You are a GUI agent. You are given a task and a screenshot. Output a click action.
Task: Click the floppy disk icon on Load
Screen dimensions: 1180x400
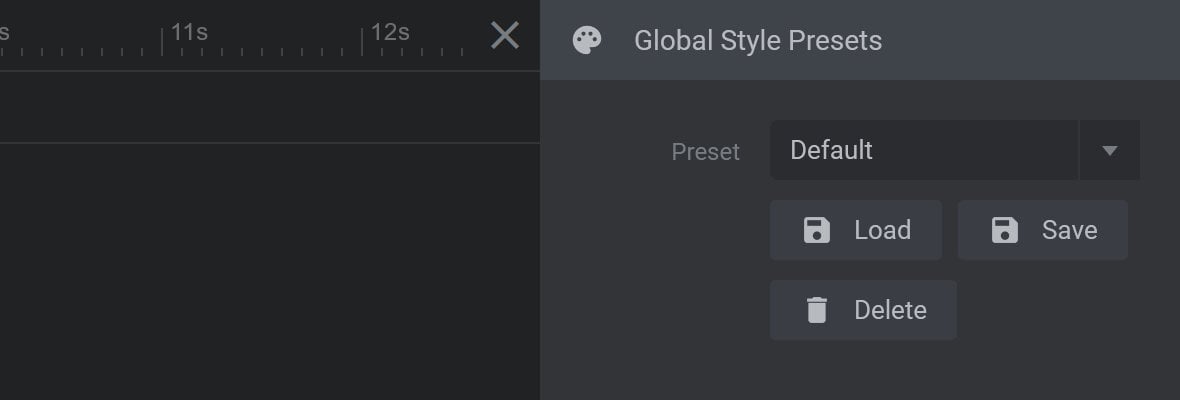coord(817,230)
